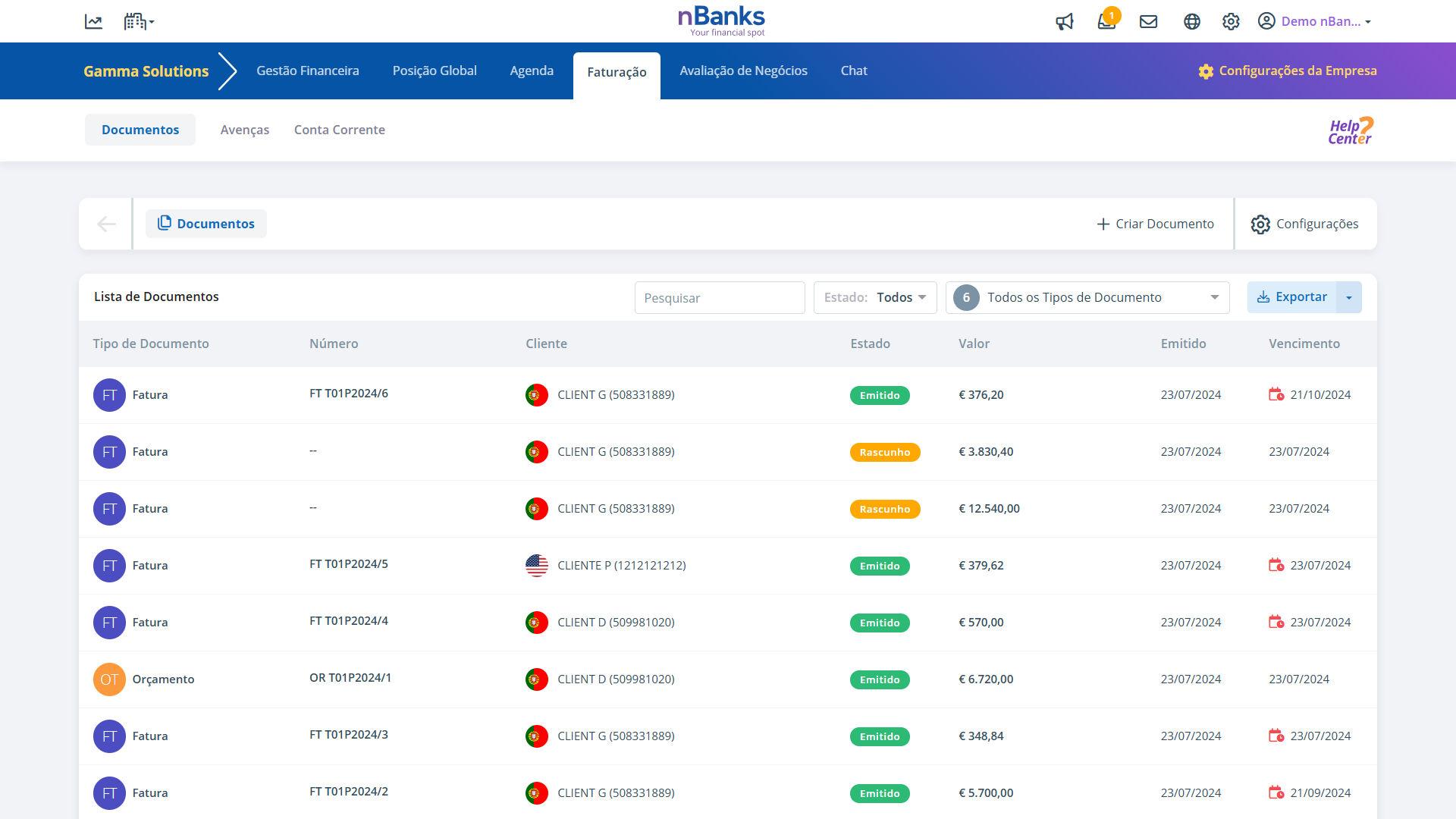Open Configurações da Empresa link
Screen dimensions: 1456x819
pos(1287,71)
